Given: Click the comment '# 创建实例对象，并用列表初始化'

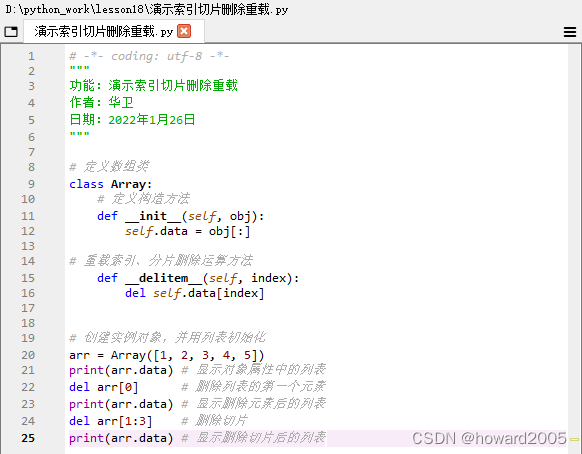Looking at the screenshot, I should pyautogui.click(x=167, y=337).
